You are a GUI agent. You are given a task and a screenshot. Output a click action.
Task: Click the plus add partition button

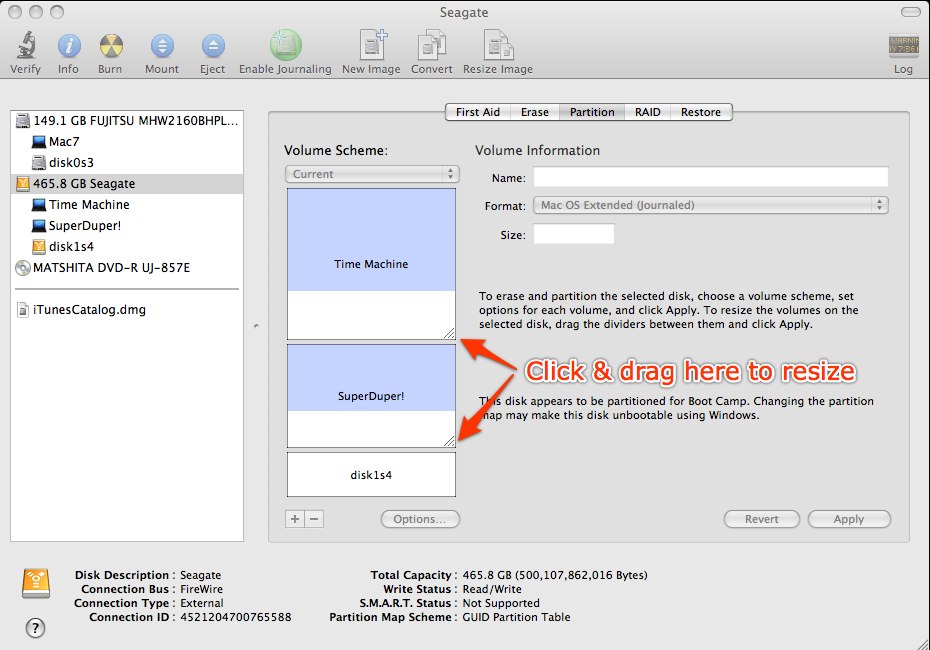(x=295, y=519)
